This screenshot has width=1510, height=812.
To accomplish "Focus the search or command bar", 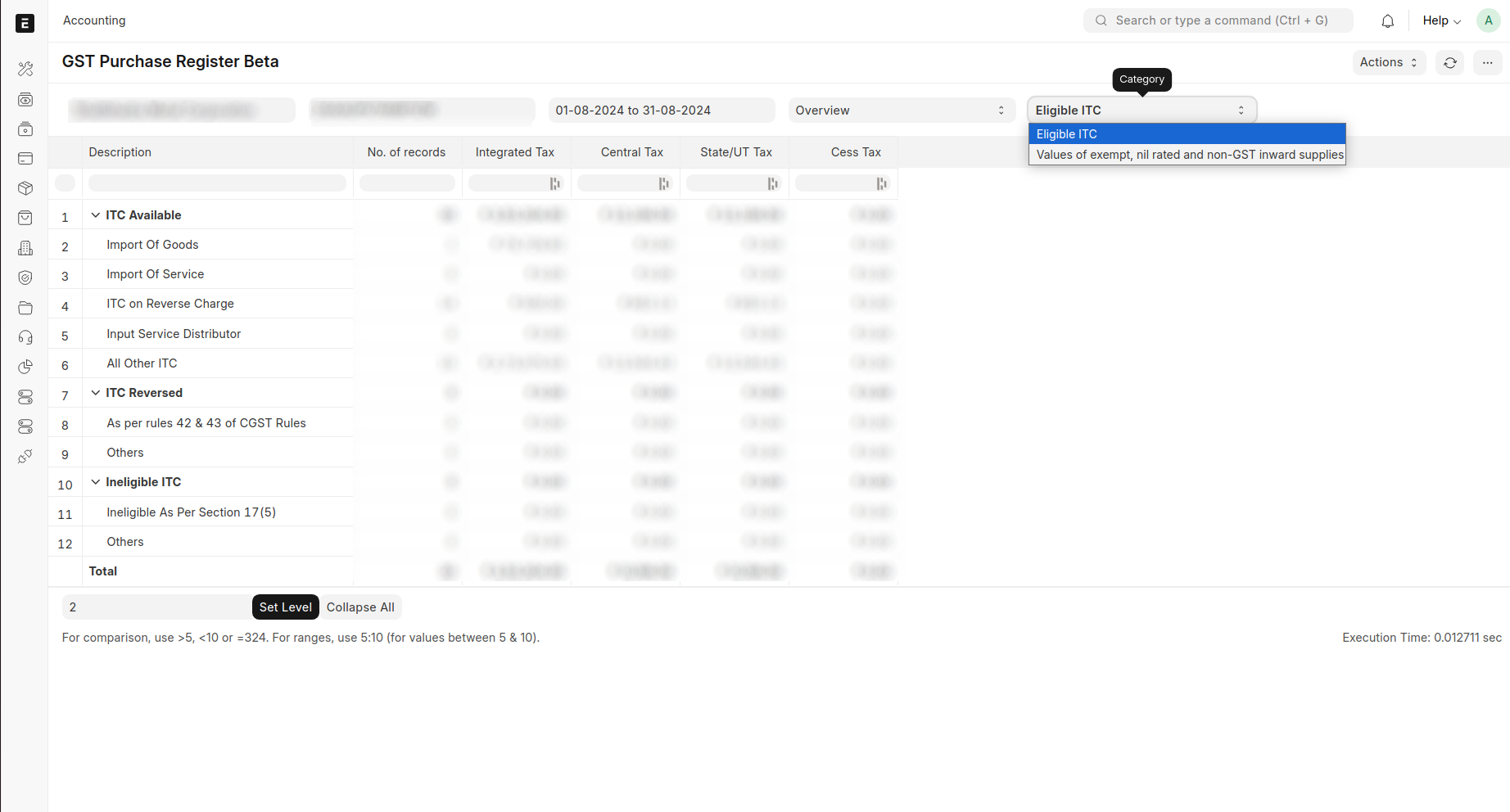I will [1218, 20].
